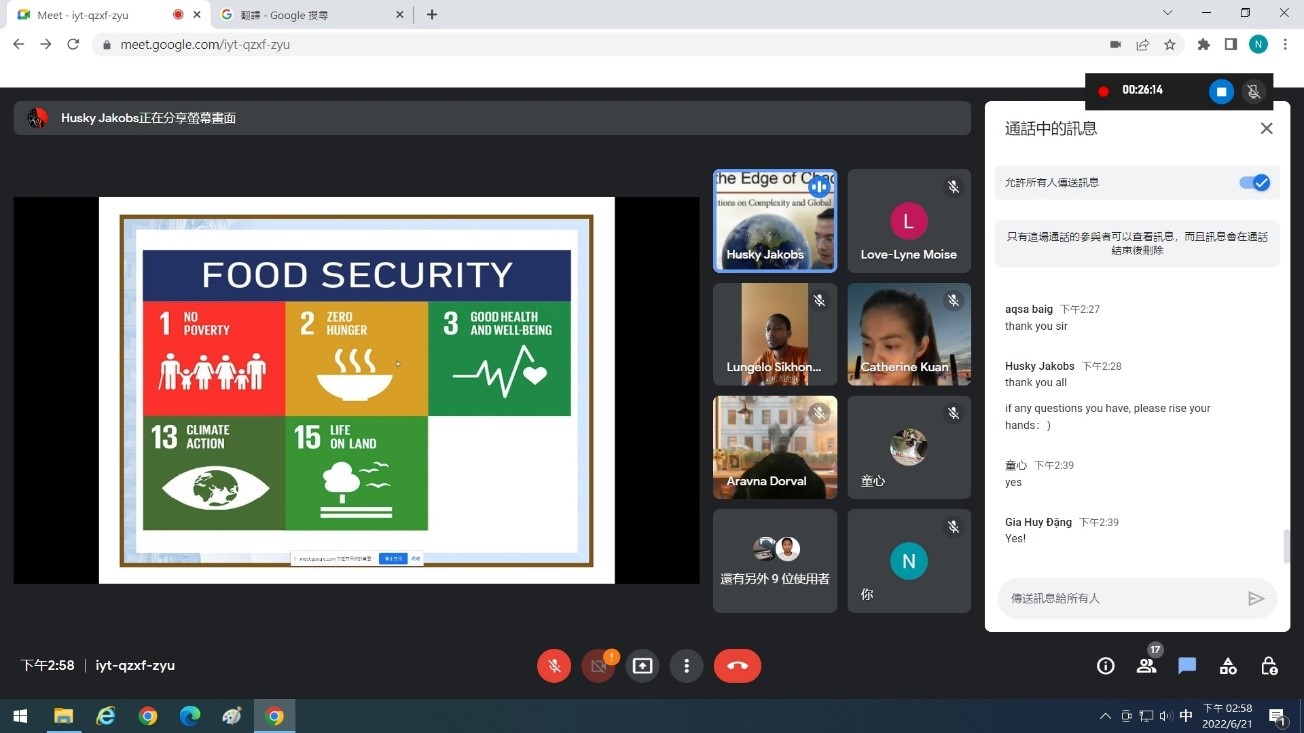This screenshot has width=1304, height=733.
Task: Open the extensions puzzle icon
Action: pos(1204,44)
